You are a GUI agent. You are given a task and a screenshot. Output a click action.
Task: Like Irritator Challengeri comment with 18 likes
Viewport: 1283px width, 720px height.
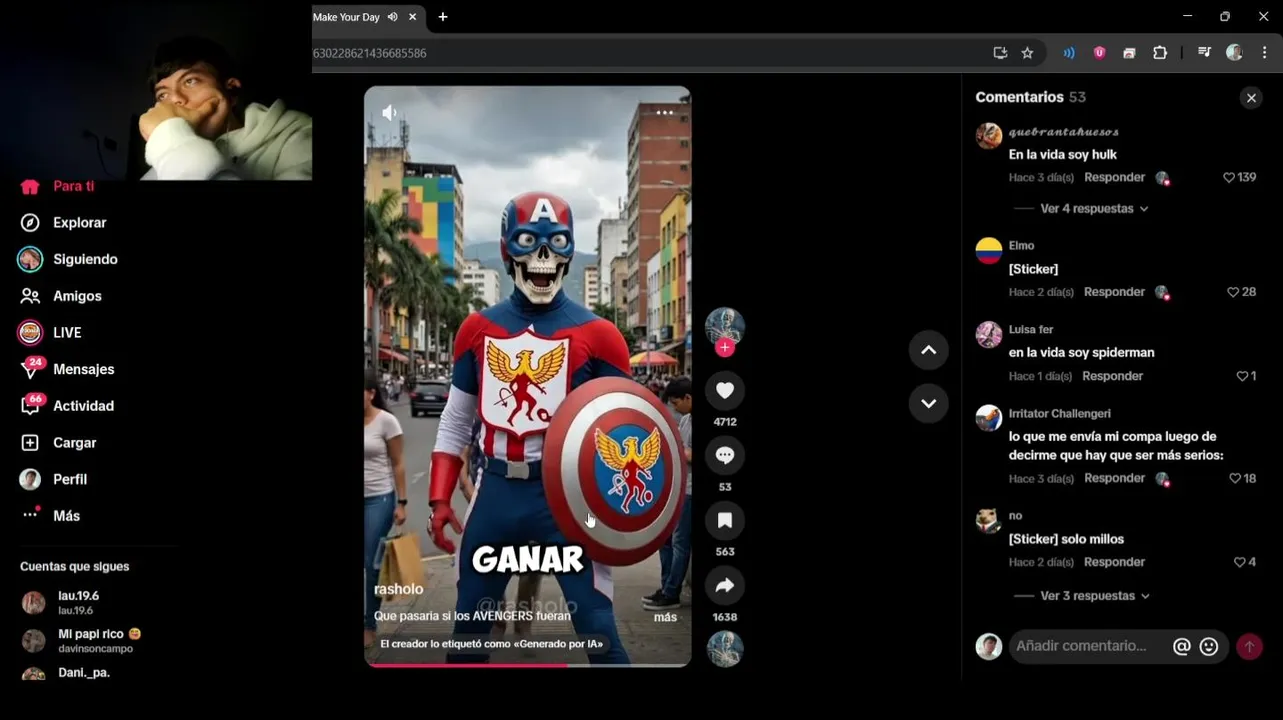(1235, 478)
